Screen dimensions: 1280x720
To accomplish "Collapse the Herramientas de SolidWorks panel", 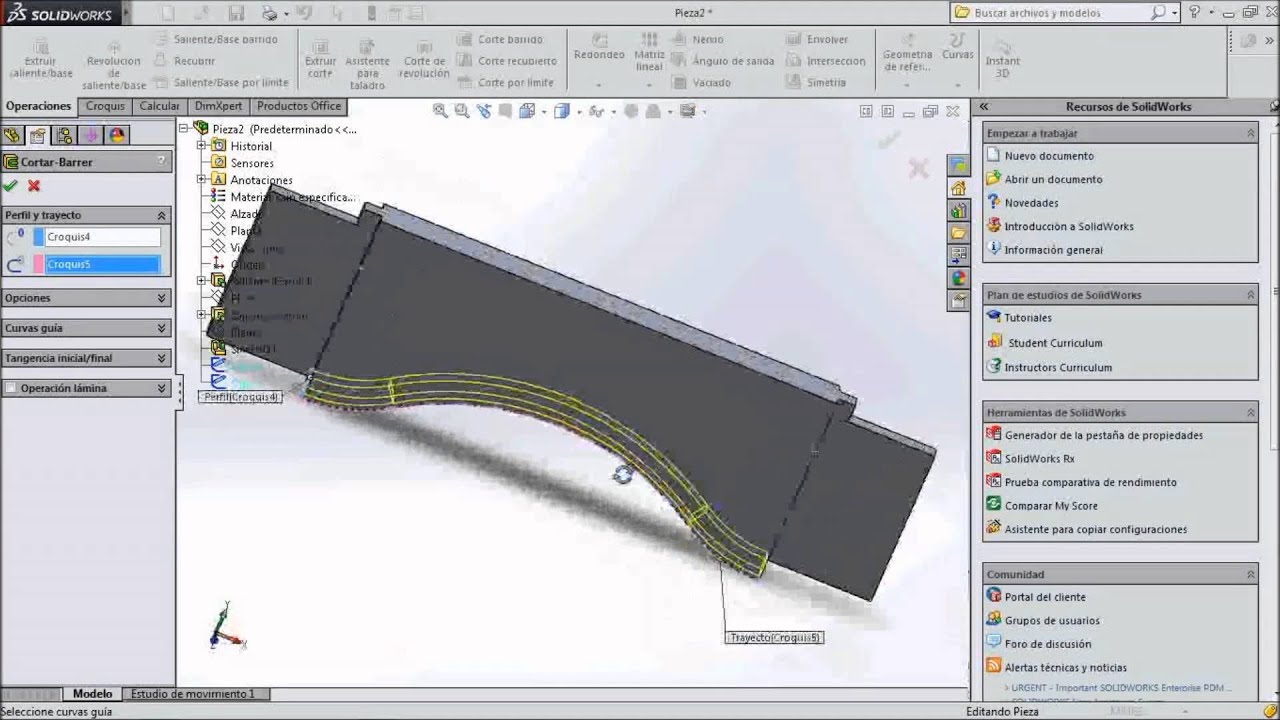I will tap(1250, 412).
